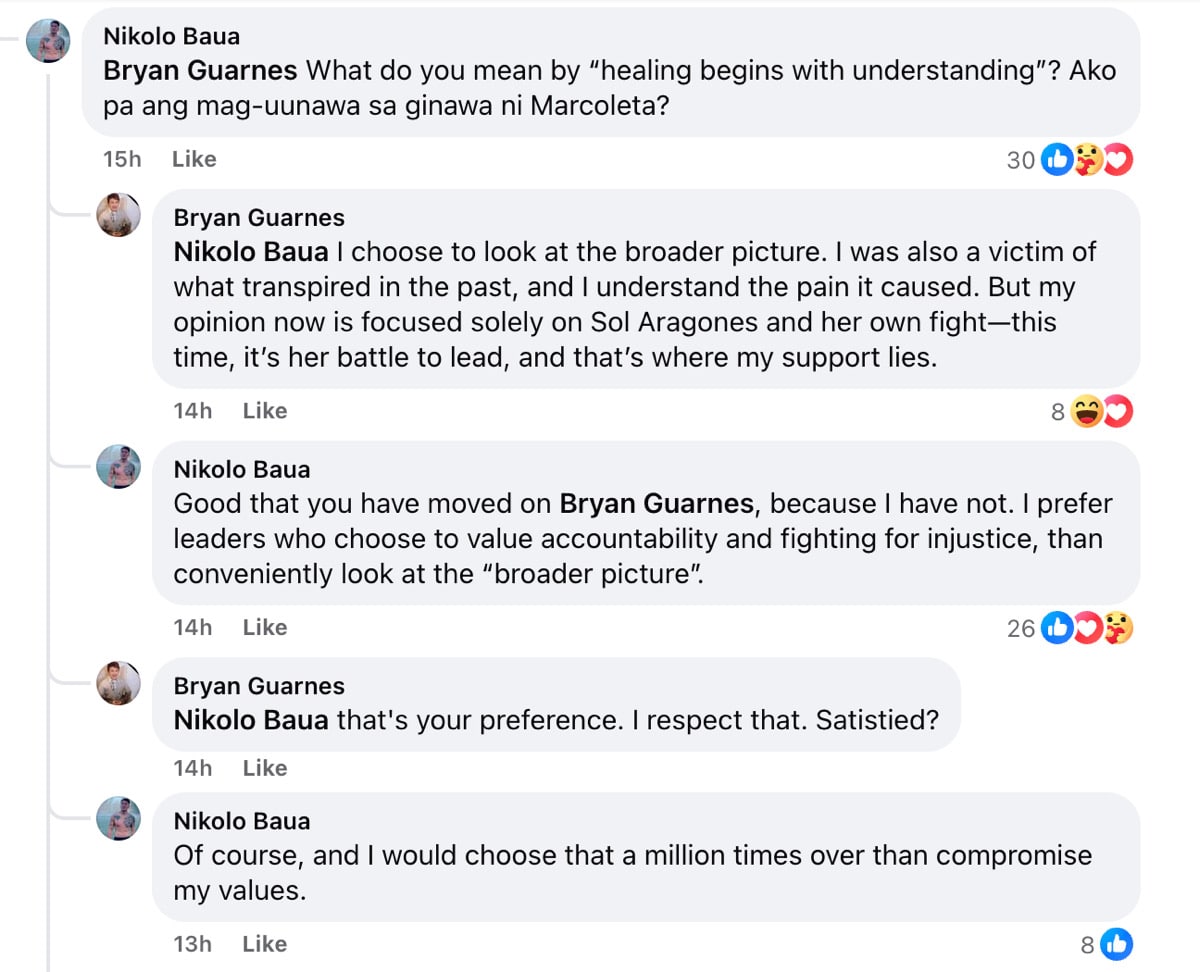Like the "that's your preference" reply
Screen dimensions: 1200x972
[x=265, y=768]
